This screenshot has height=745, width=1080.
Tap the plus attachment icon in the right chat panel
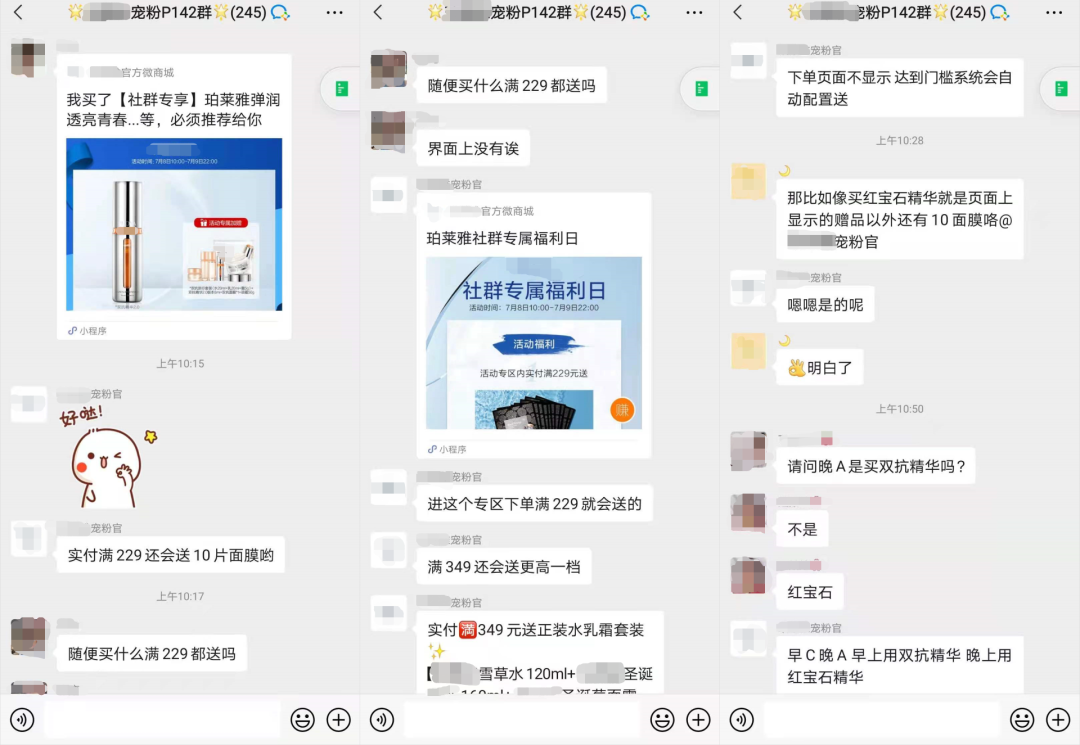pos(1057,719)
